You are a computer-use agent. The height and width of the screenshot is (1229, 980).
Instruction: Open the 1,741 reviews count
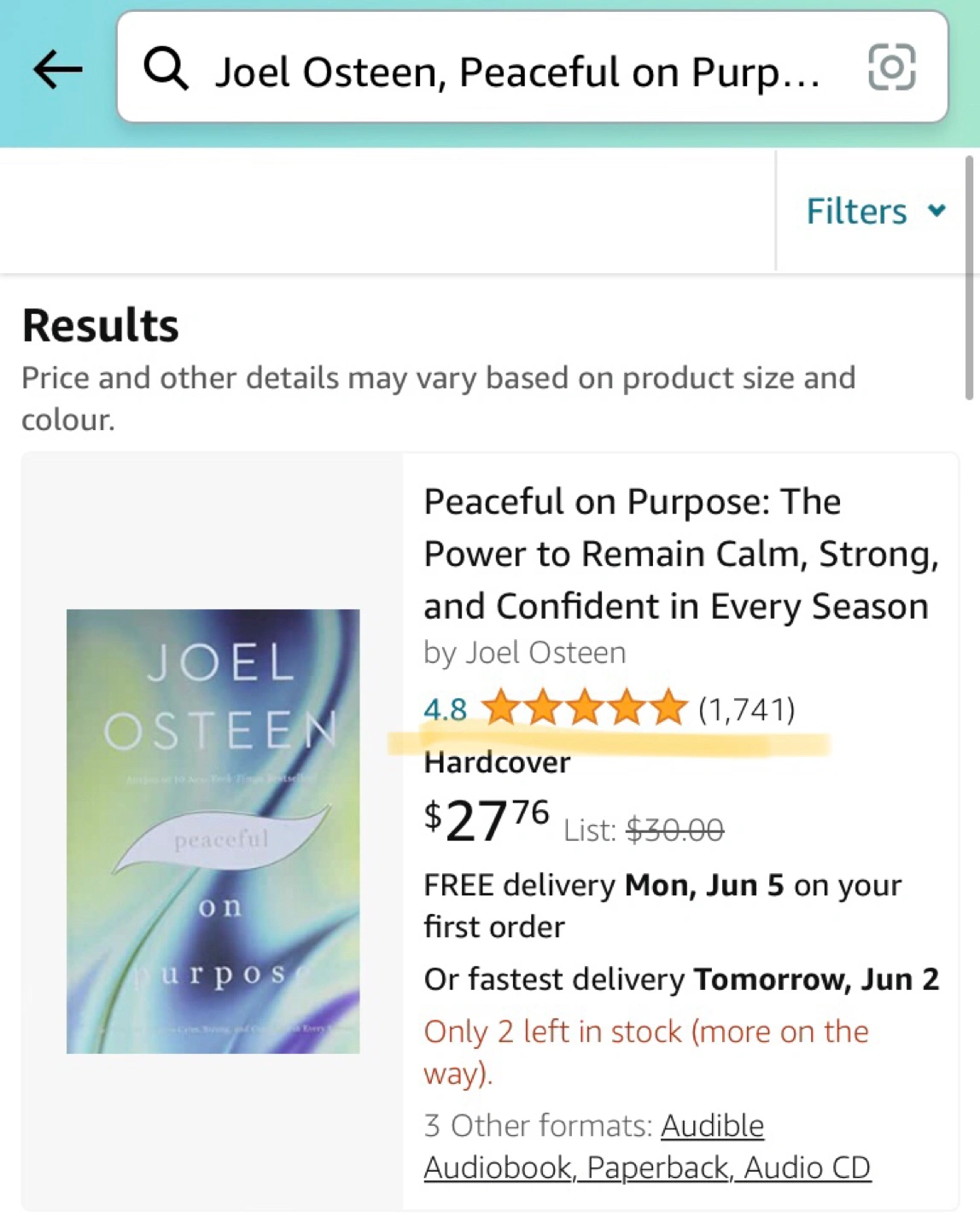tap(746, 709)
